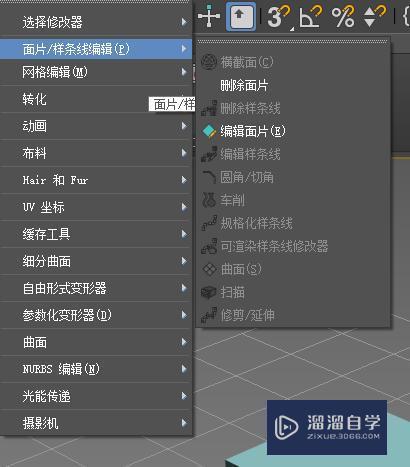This screenshot has height=467, width=410.
Task: Click the 删除样条线 icon
Action: pos(209,108)
